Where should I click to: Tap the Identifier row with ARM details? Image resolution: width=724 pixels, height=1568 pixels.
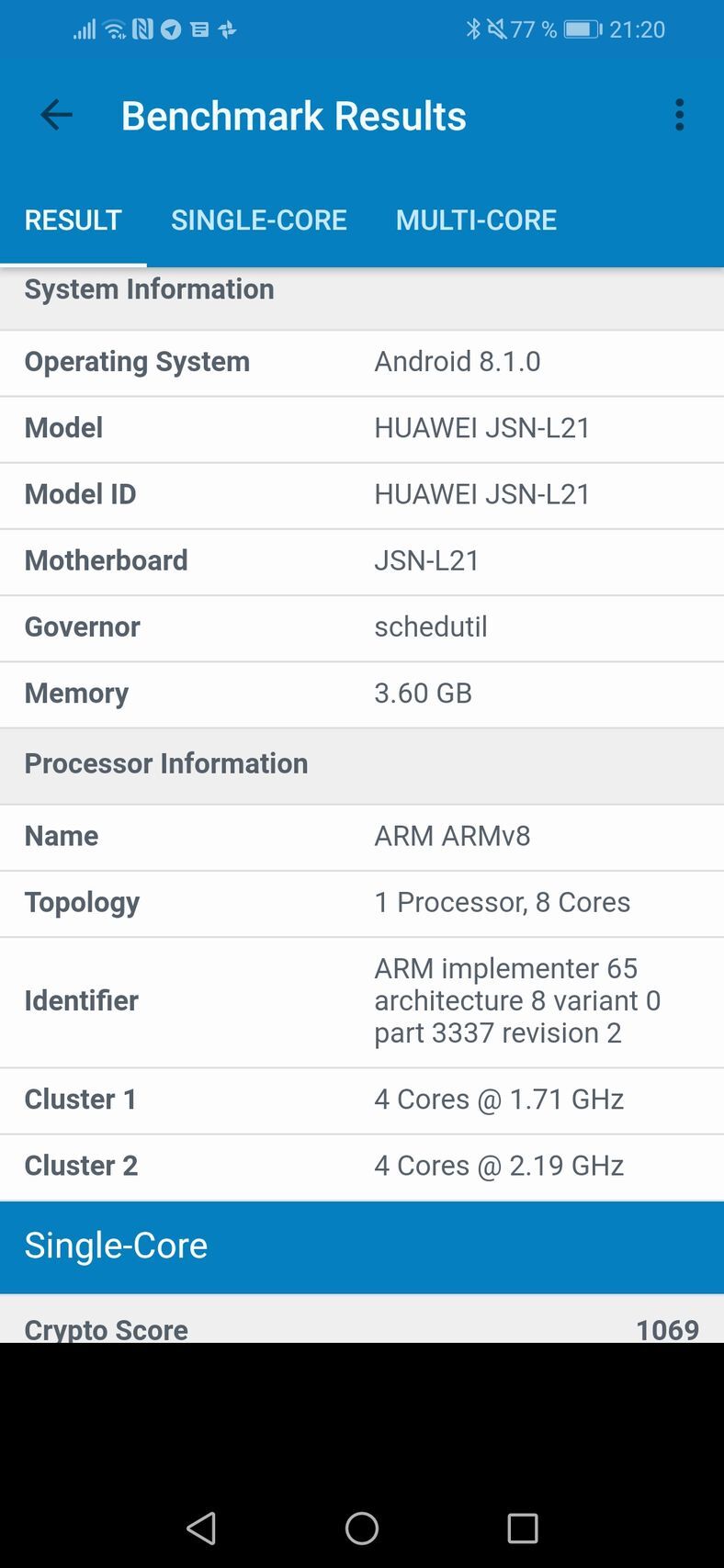click(362, 1001)
